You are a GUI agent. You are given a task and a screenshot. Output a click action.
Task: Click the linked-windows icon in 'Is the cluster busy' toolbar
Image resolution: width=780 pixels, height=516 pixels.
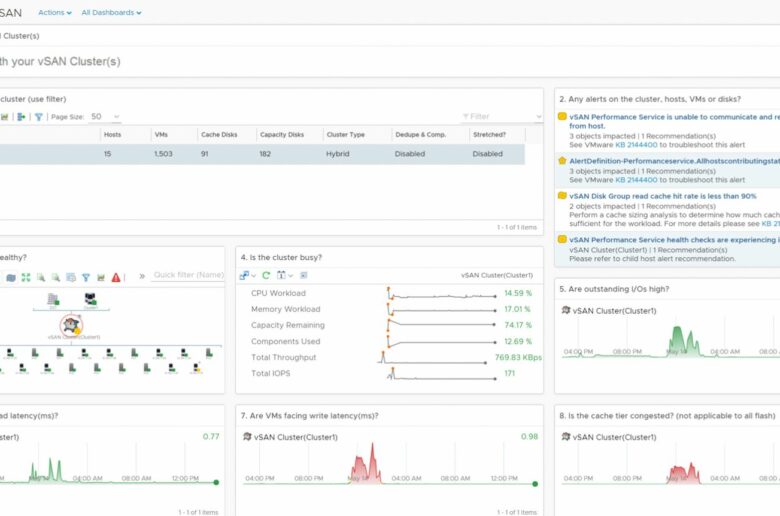[244, 276]
